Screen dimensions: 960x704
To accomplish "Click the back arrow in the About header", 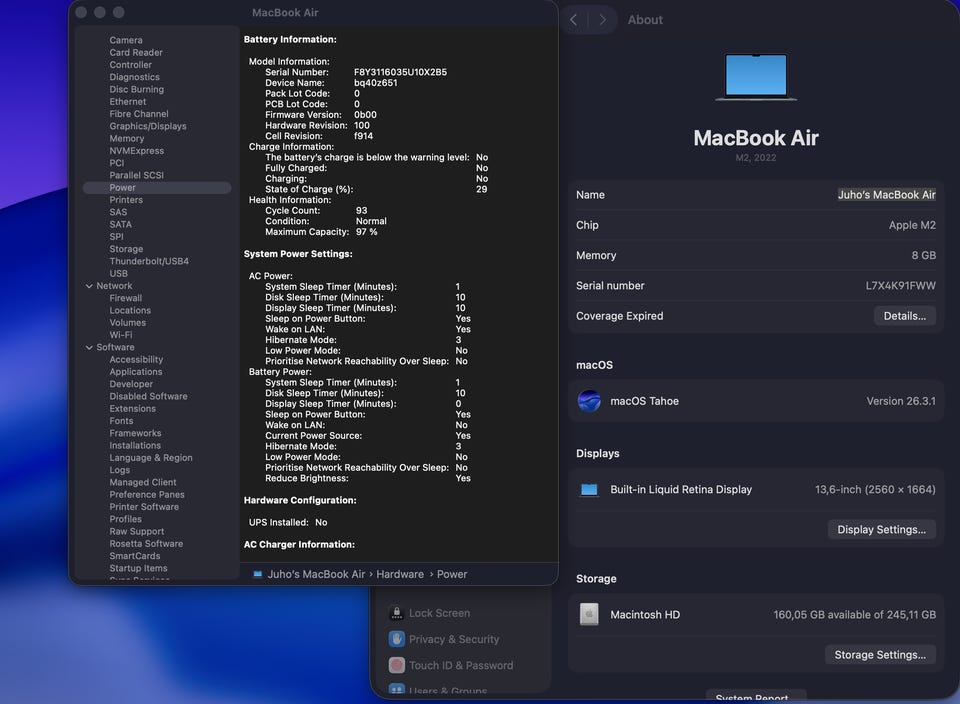I will click(574, 20).
